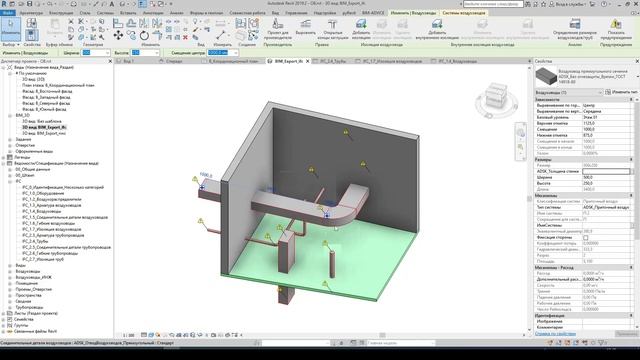Close the project browser panel

tap(110, 61)
